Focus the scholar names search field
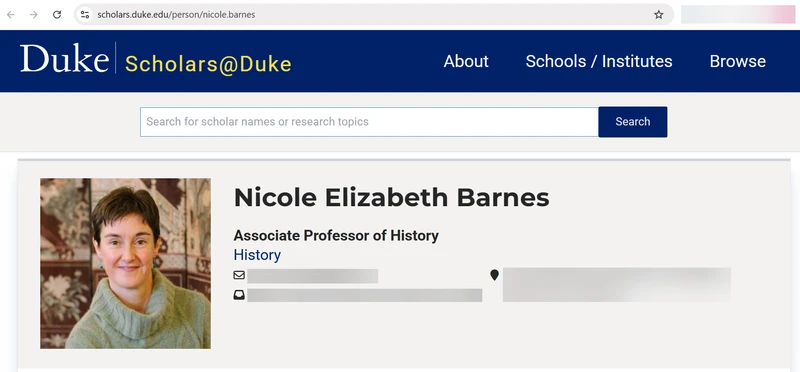Viewport: 800px width, 372px height. (x=369, y=122)
